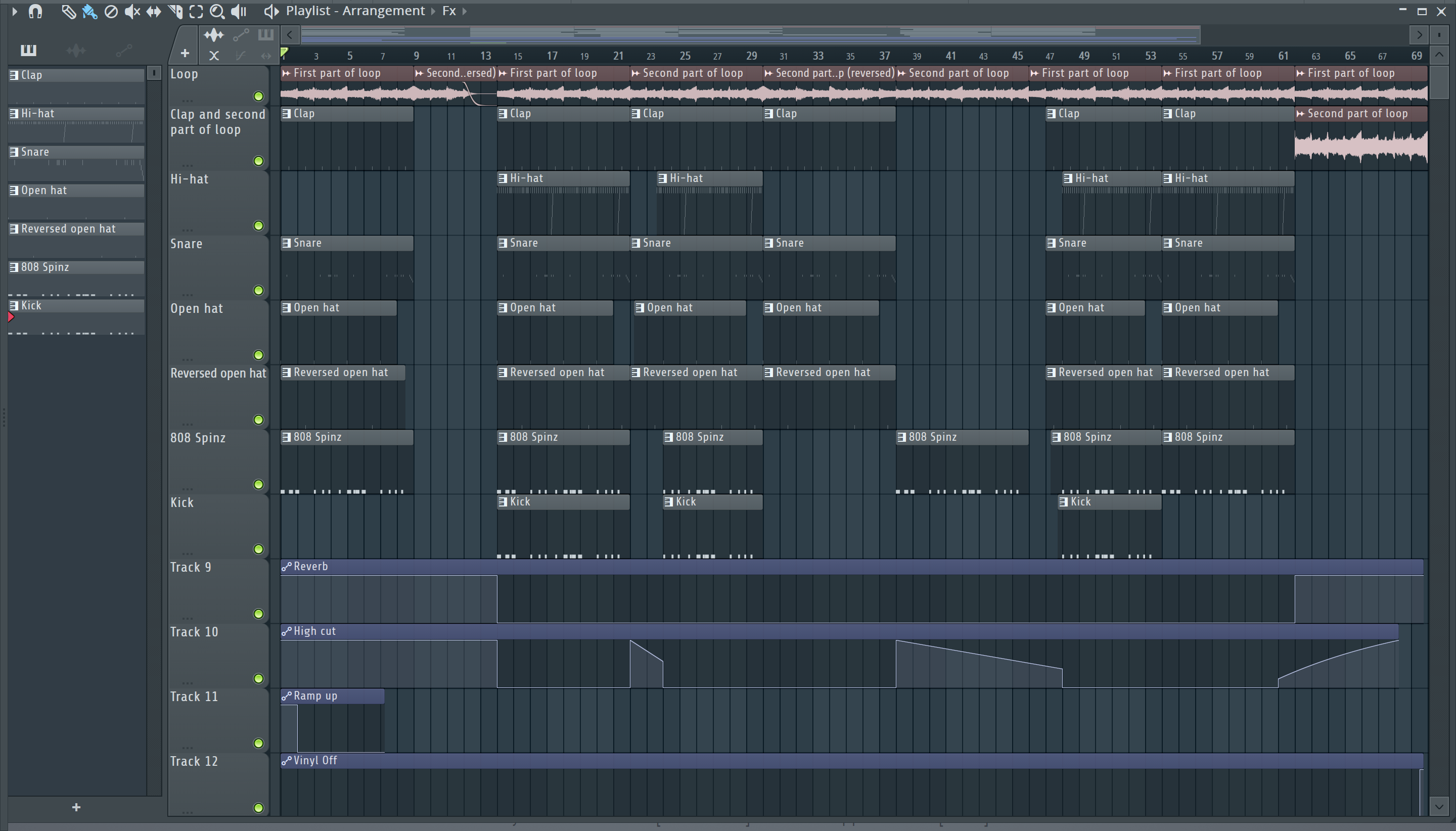Mute Clap and second part of loop track
Viewport: 1456px width, 831px height.
tap(258, 161)
